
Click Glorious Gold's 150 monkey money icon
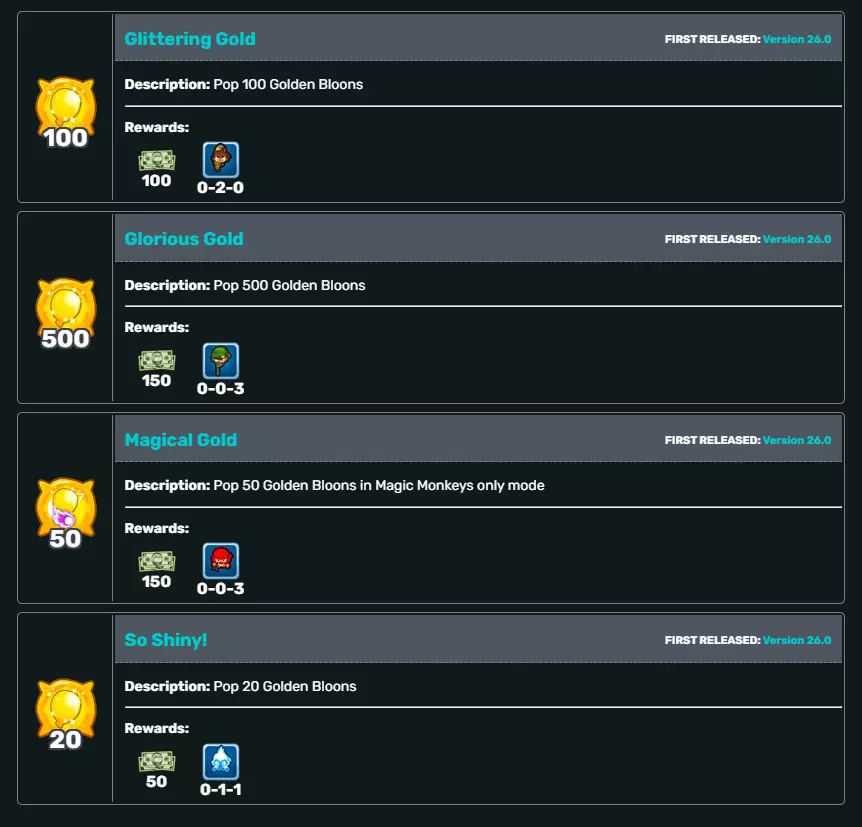click(157, 361)
